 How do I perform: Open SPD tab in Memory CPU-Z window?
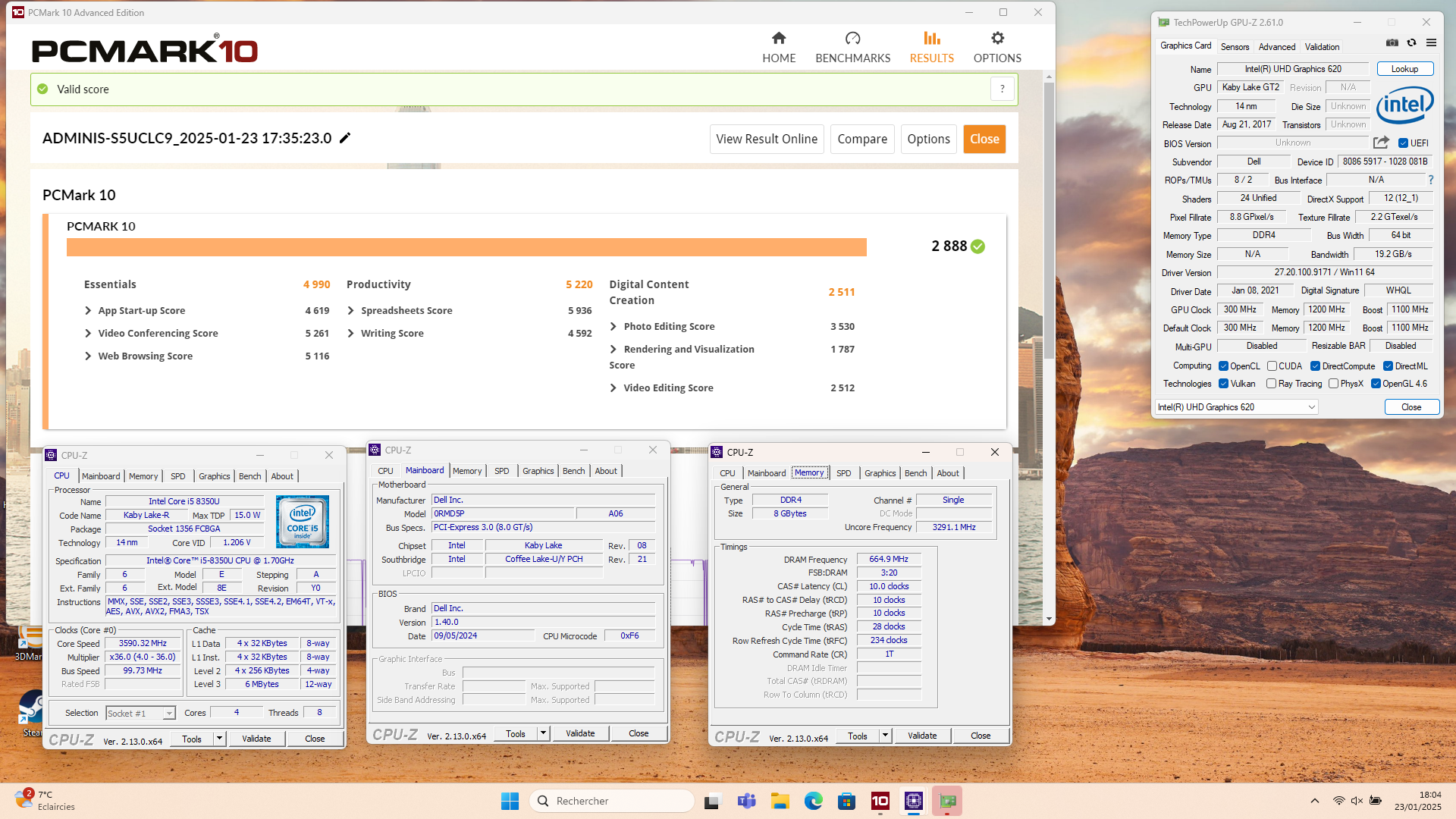tap(843, 473)
